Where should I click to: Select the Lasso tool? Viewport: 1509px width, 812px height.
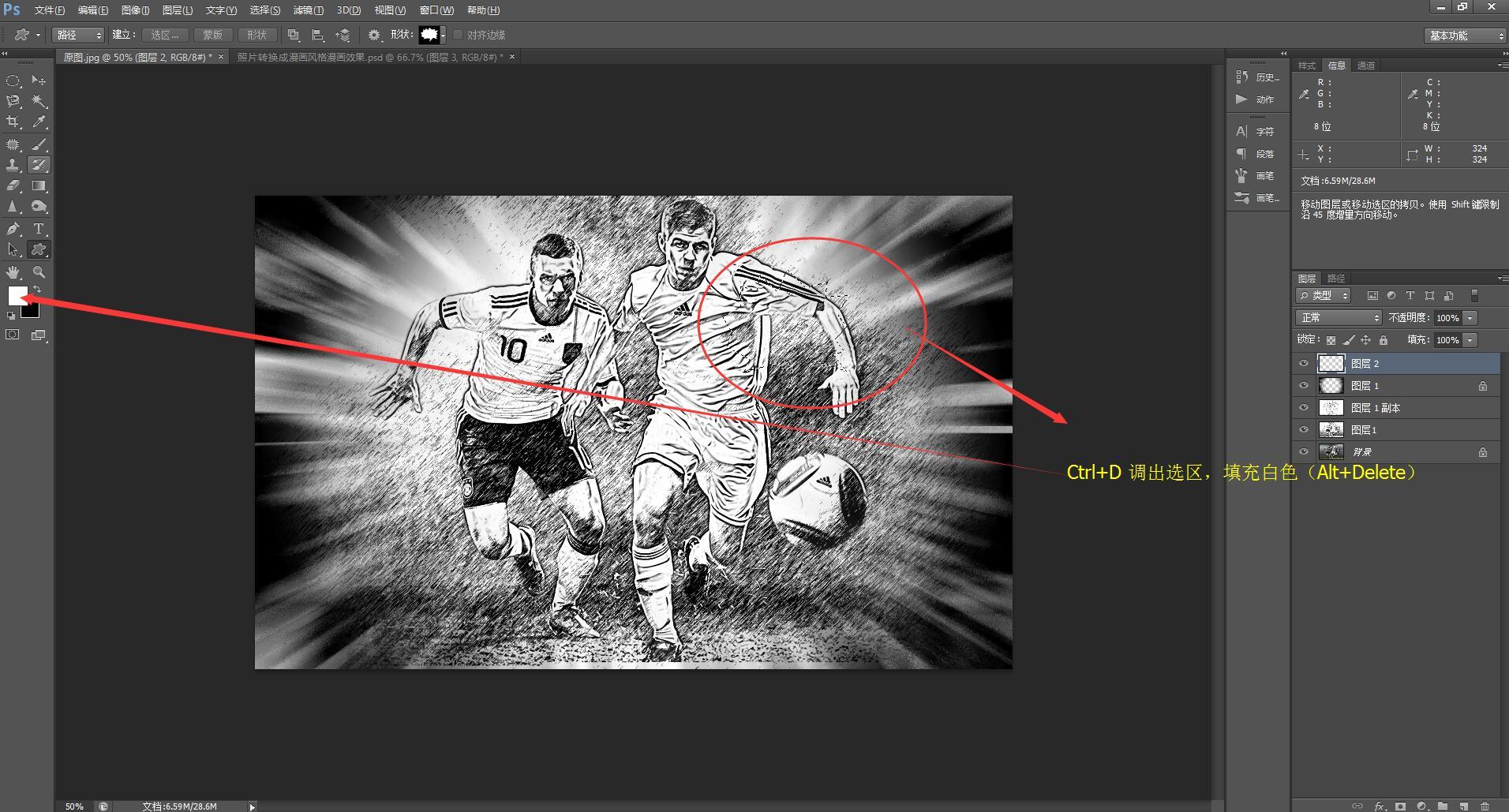13,101
